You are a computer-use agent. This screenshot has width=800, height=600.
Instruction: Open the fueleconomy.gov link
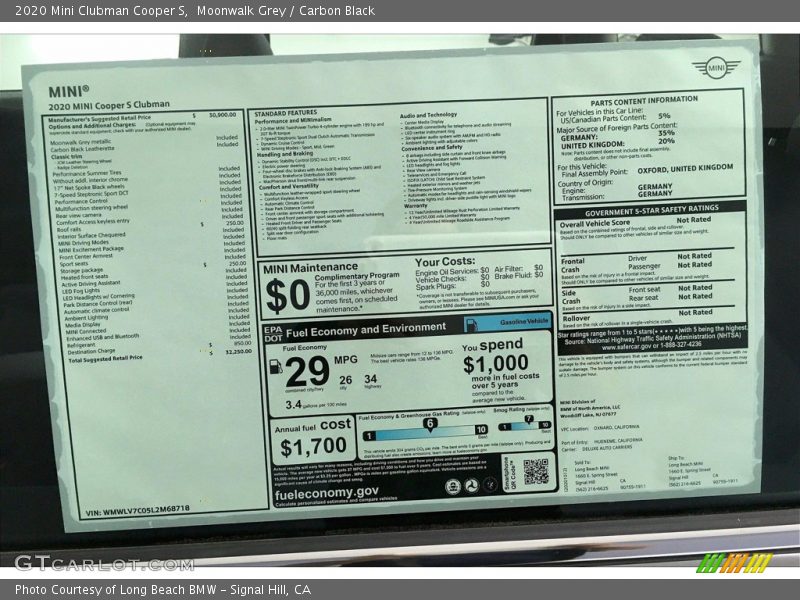click(327, 494)
